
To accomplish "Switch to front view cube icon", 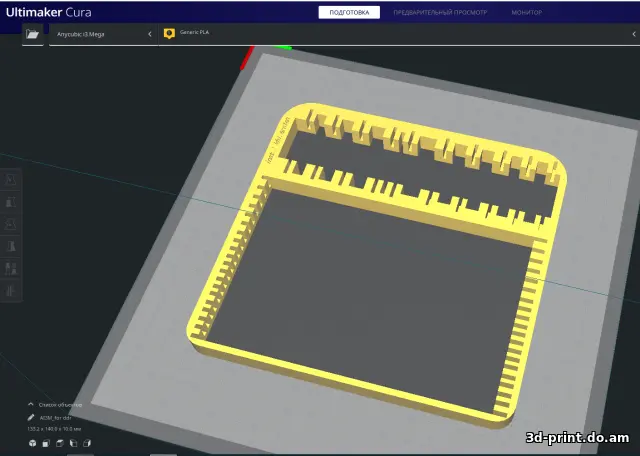I will click(x=46, y=443).
